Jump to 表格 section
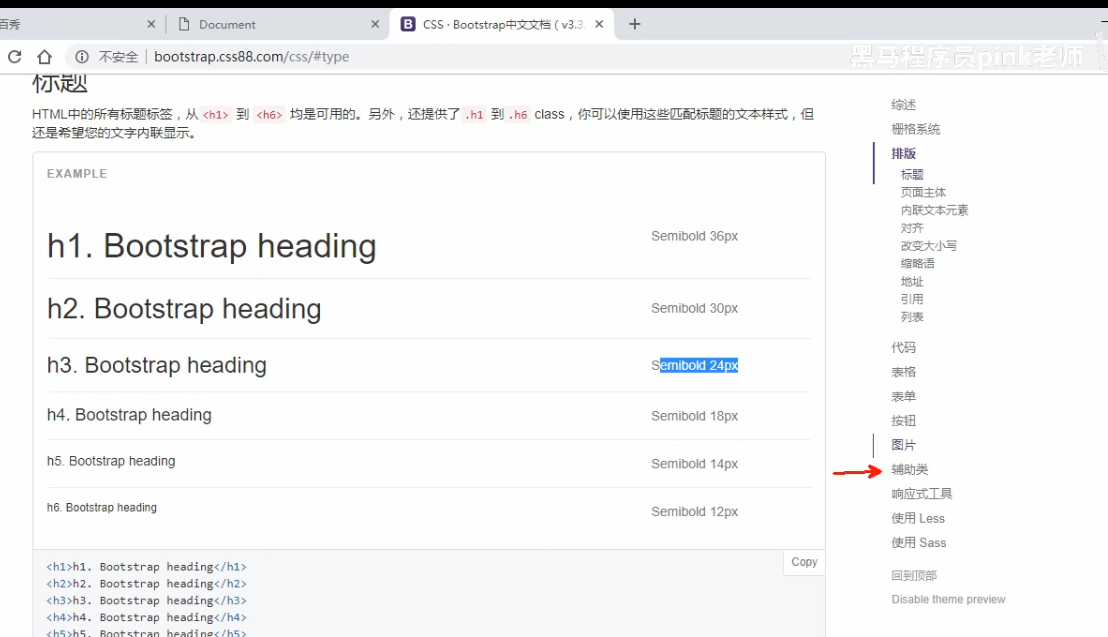1108x637 pixels. [x=904, y=372]
